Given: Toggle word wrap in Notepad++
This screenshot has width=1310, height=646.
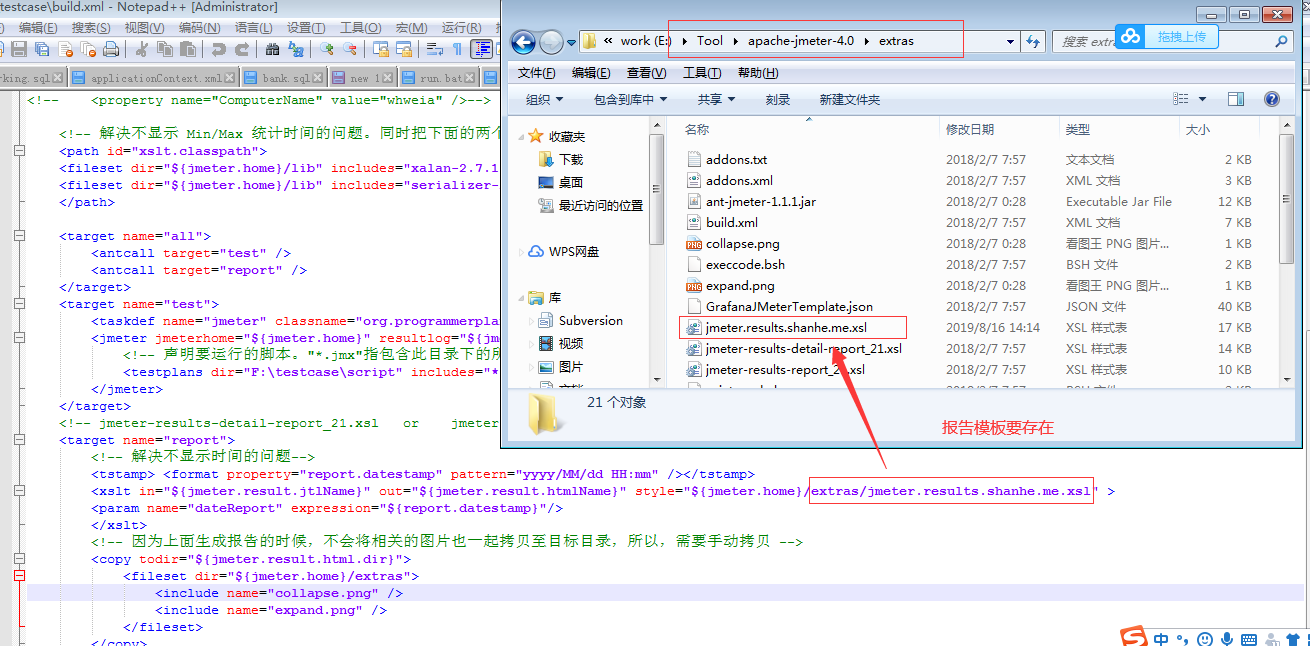Looking at the screenshot, I should point(435,49).
